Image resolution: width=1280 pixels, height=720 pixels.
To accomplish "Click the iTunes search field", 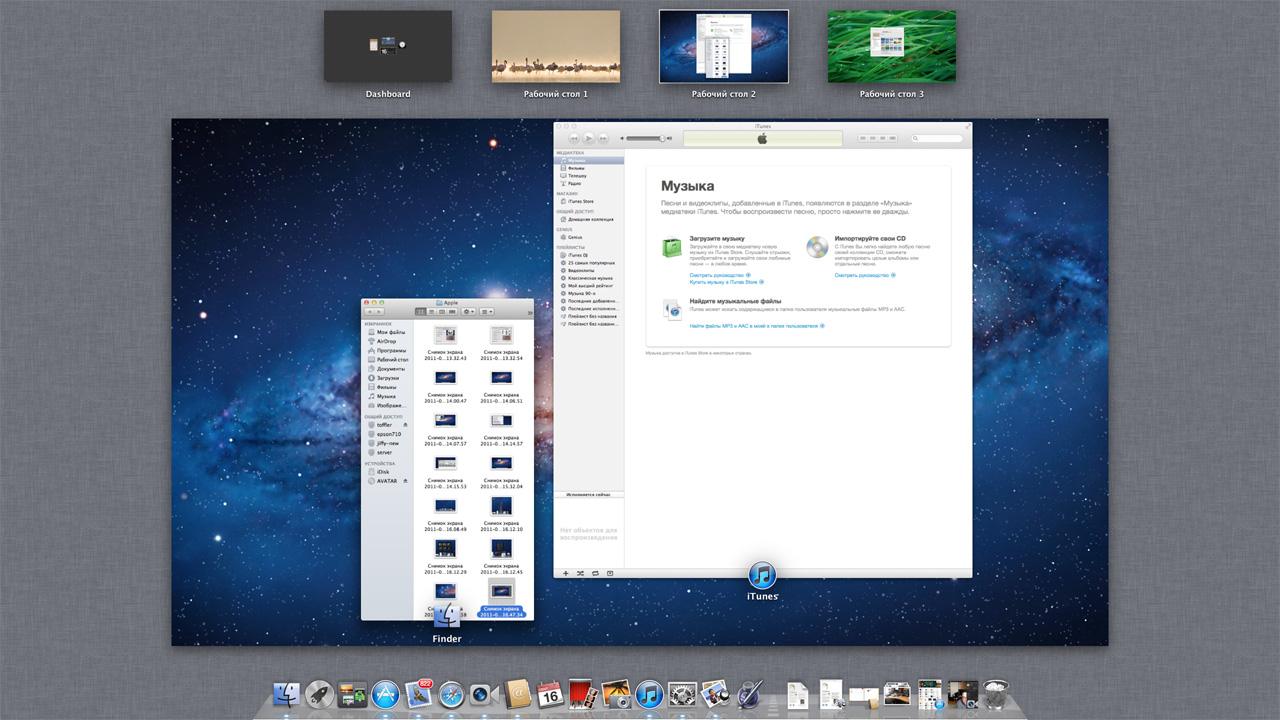I will [x=938, y=138].
